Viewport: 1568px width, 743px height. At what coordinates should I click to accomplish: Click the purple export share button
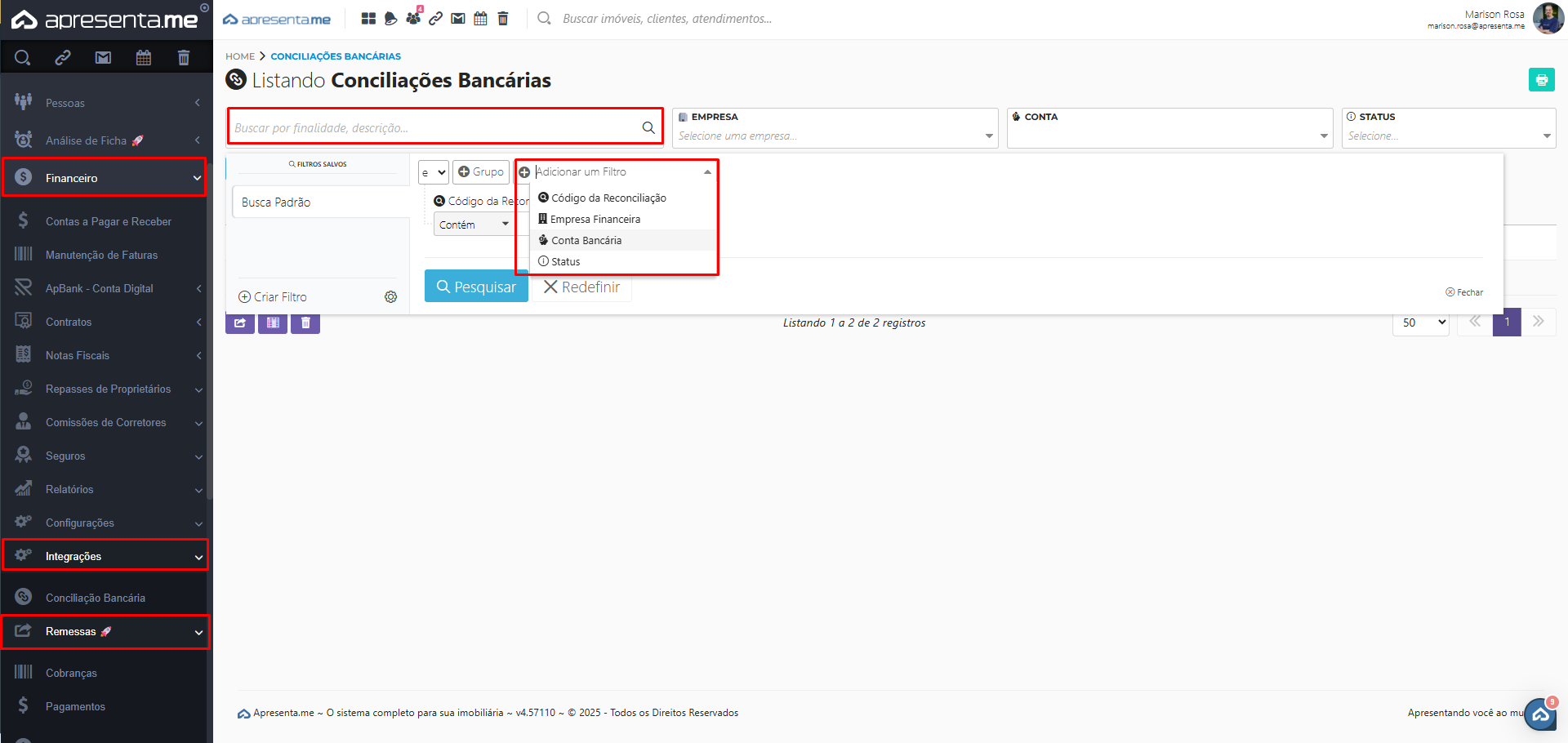pyautogui.click(x=240, y=323)
